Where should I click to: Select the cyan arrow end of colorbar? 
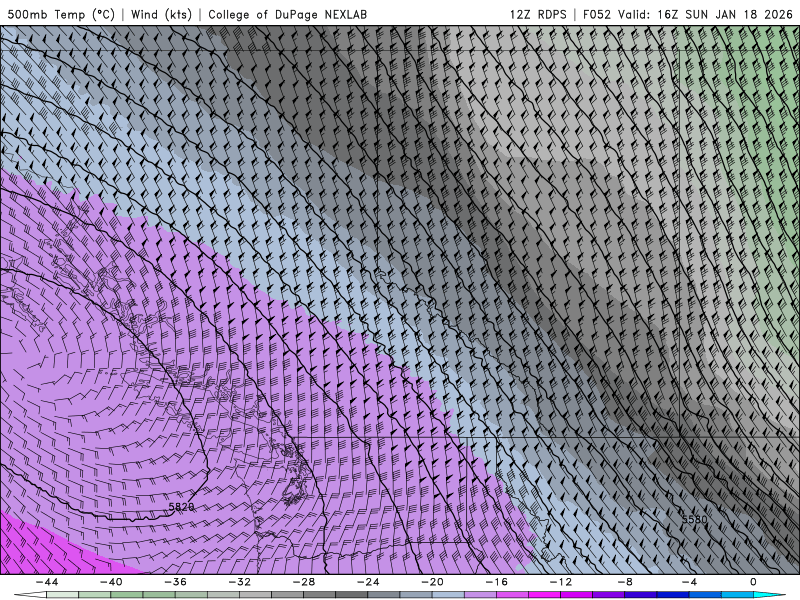tap(770, 595)
